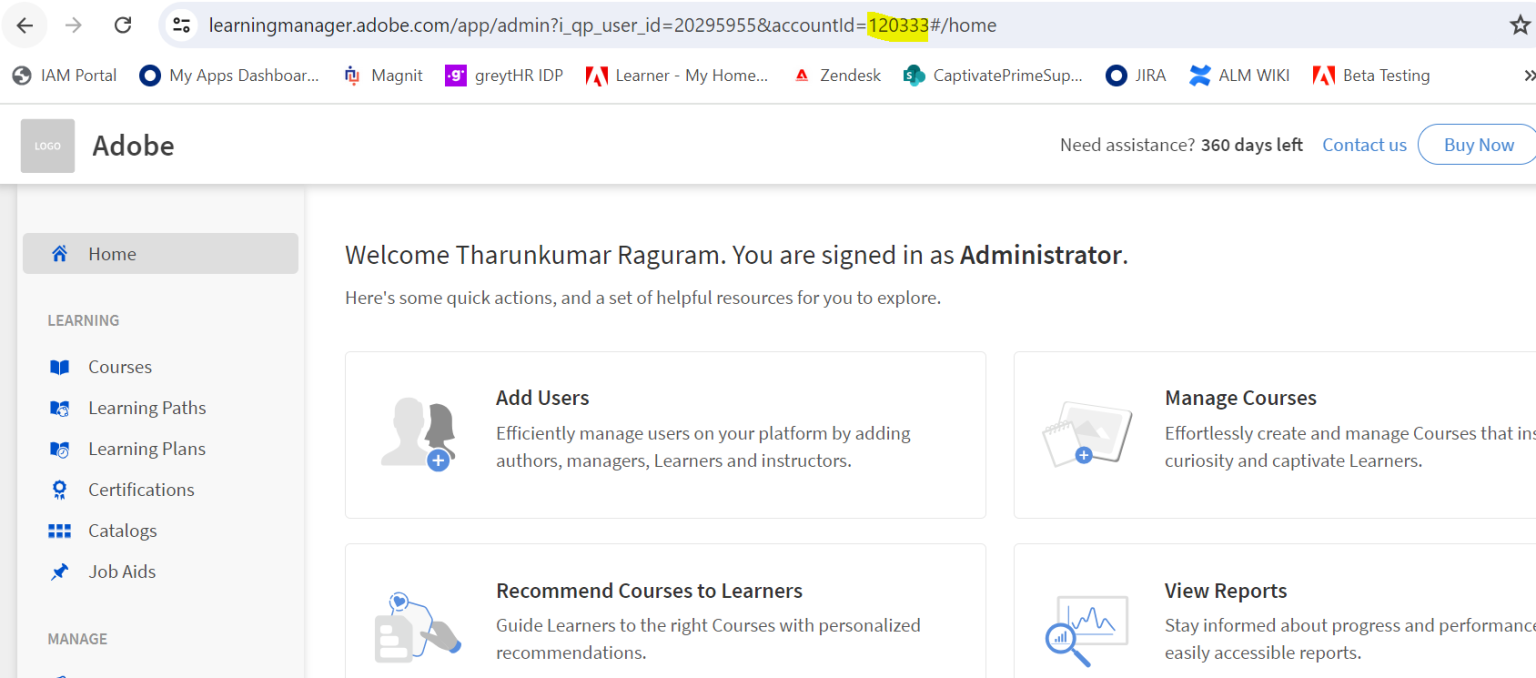1536x678 pixels.
Task: Select the Home icon in the sidebar
Action: tap(60, 253)
